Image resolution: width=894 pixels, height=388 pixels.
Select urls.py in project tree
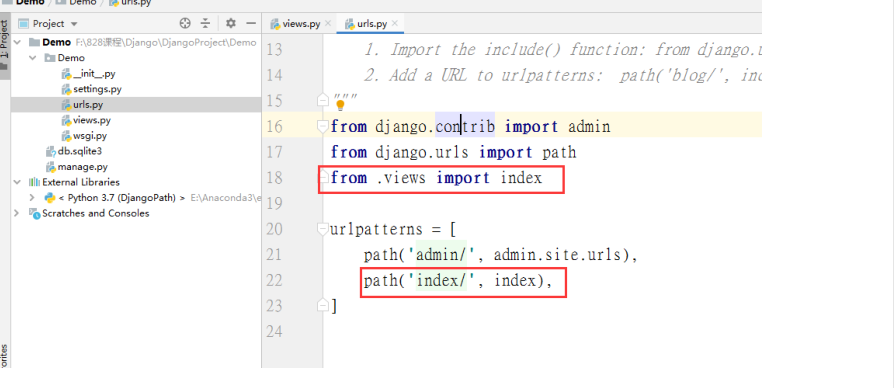[82, 105]
